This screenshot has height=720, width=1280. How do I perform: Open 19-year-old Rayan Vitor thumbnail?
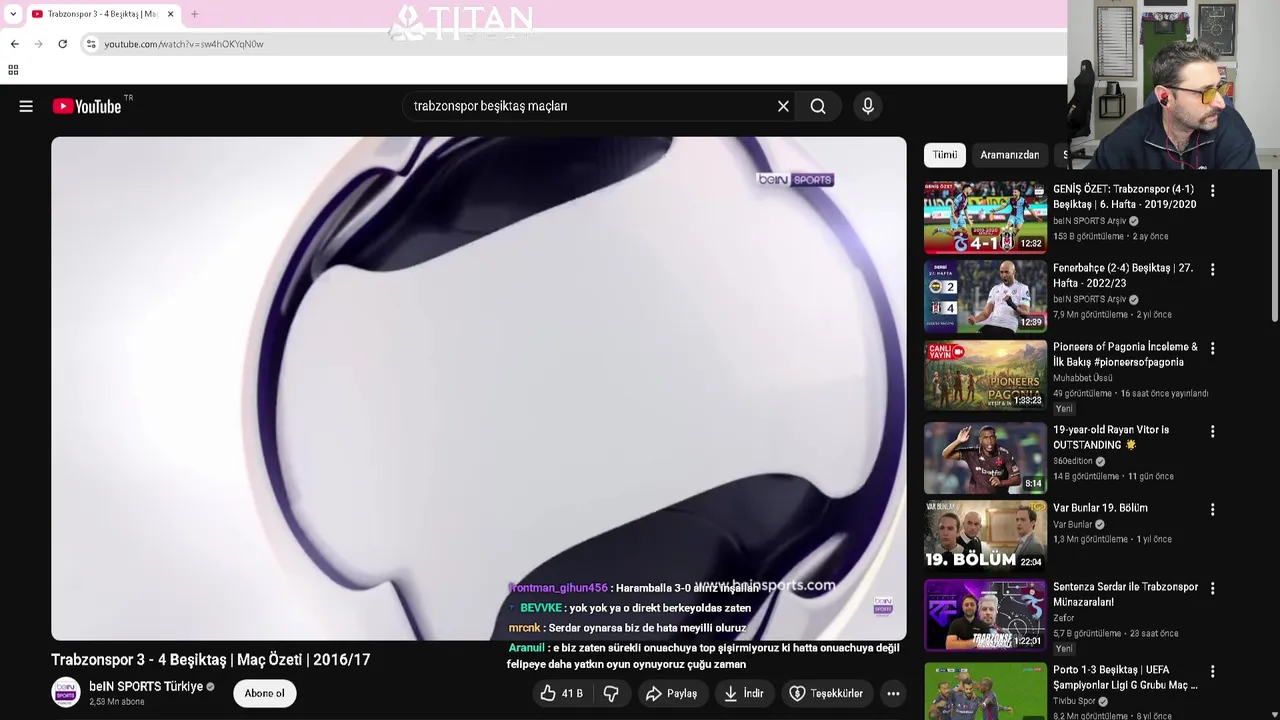985,458
